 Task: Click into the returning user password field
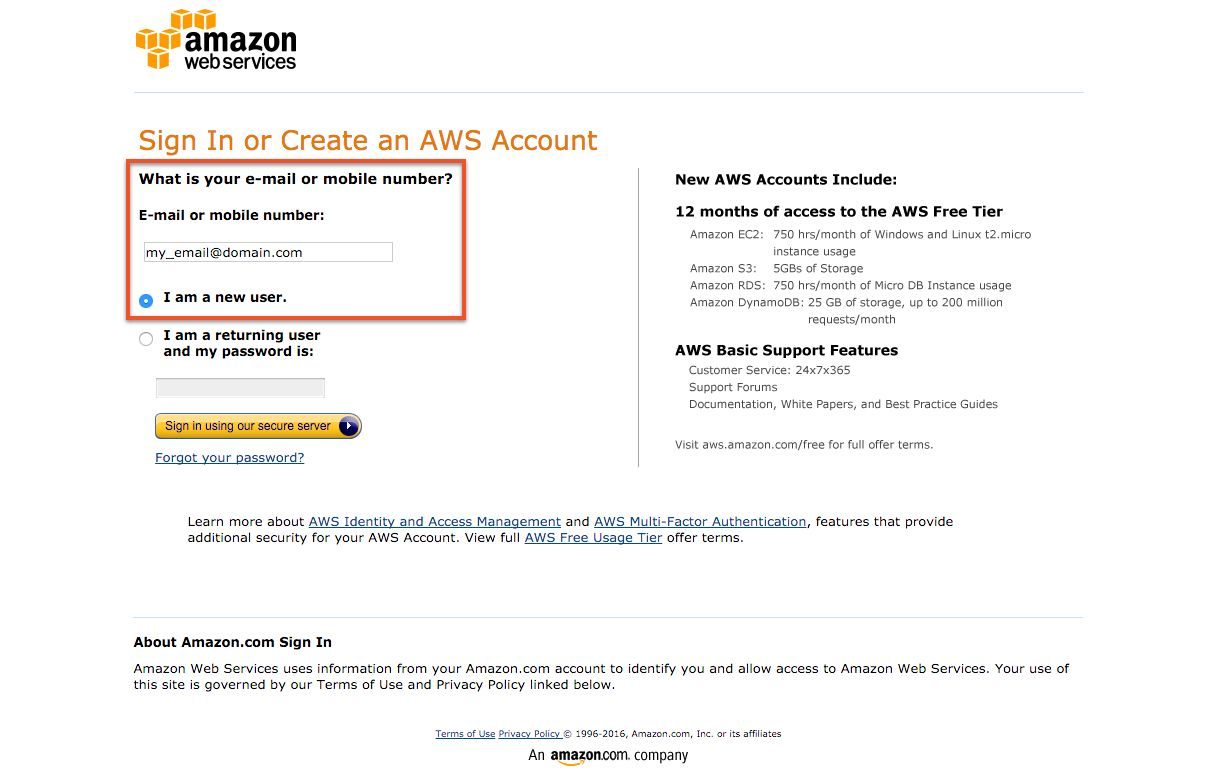click(240, 388)
